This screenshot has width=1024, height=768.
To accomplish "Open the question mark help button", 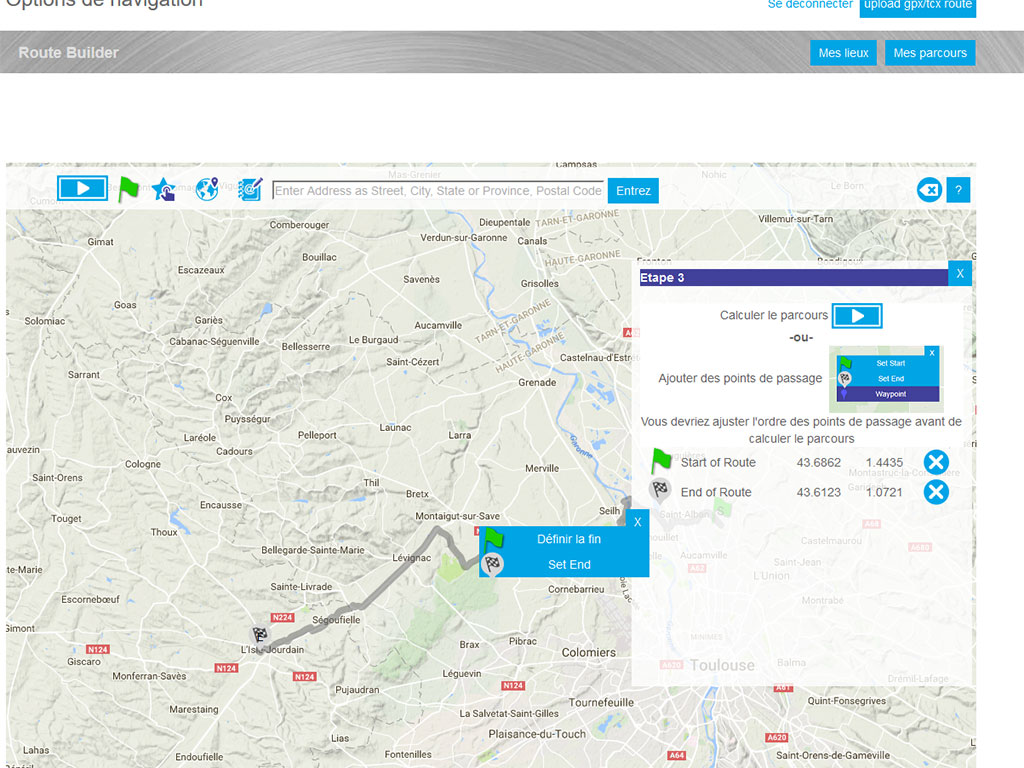I will tap(958, 190).
